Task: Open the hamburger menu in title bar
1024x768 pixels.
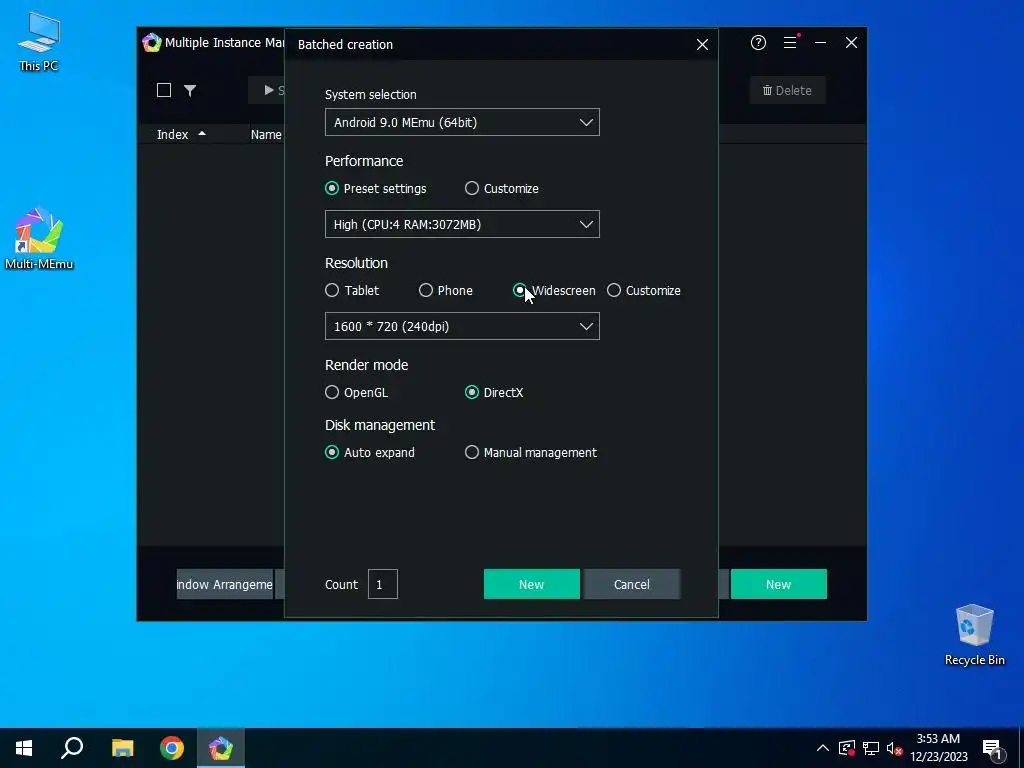Action: (790, 43)
